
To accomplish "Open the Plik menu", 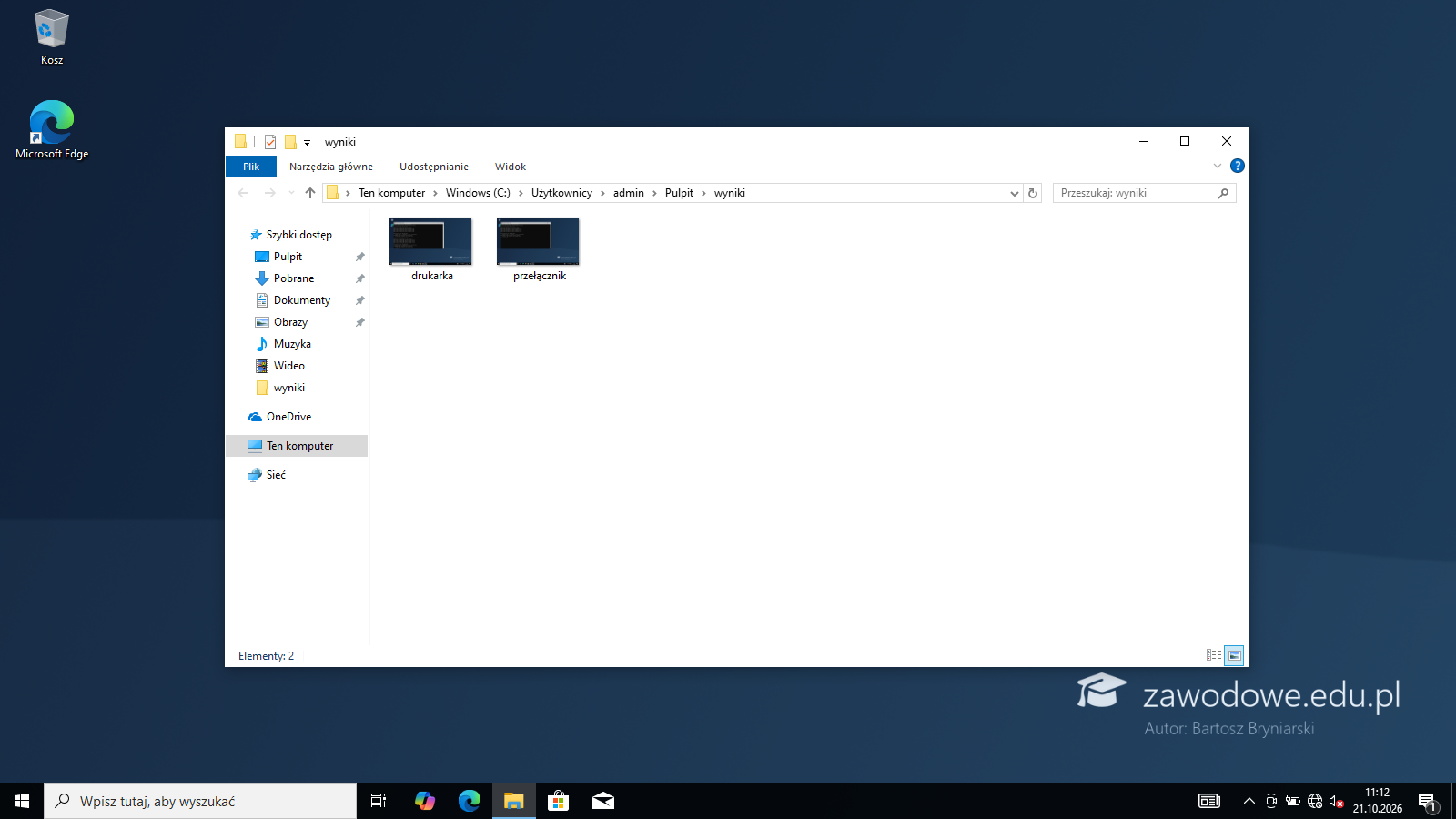I will point(251,167).
